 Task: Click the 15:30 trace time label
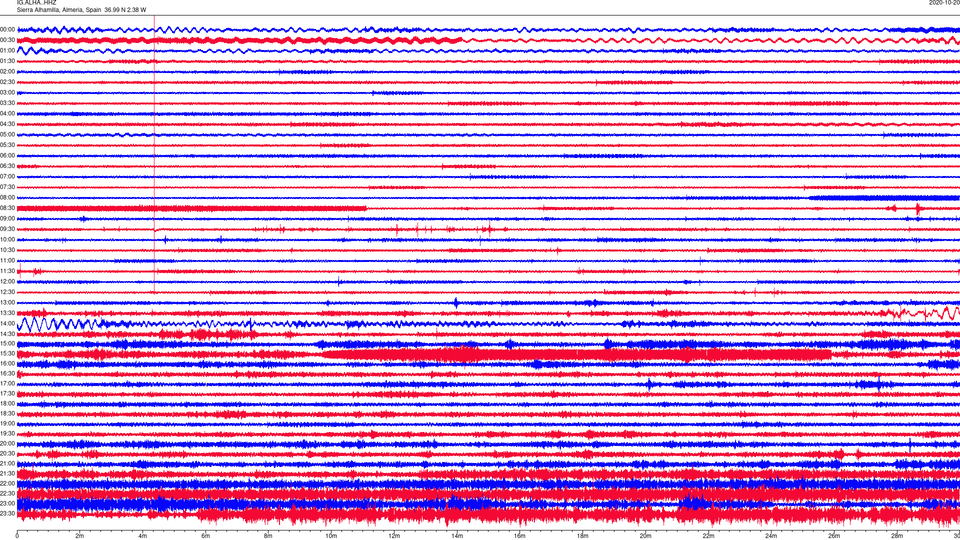pyautogui.click(x=8, y=353)
